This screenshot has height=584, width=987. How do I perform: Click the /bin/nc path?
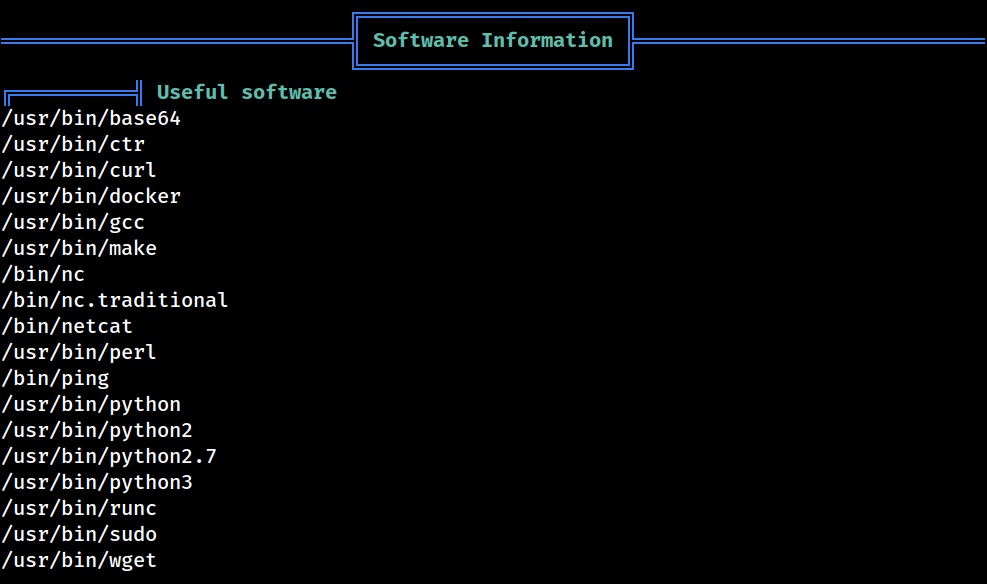[43, 274]
